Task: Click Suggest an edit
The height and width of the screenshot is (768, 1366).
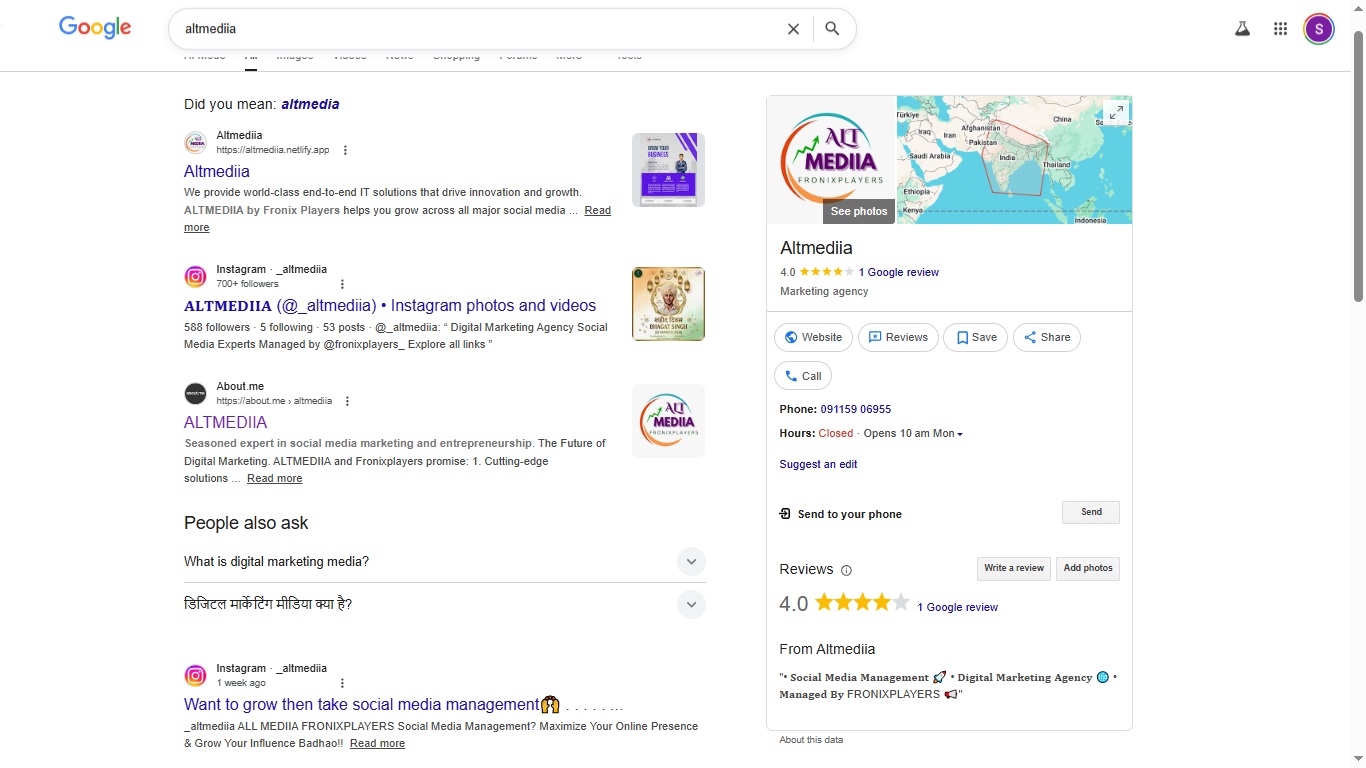Action: [x=818, y=464]
